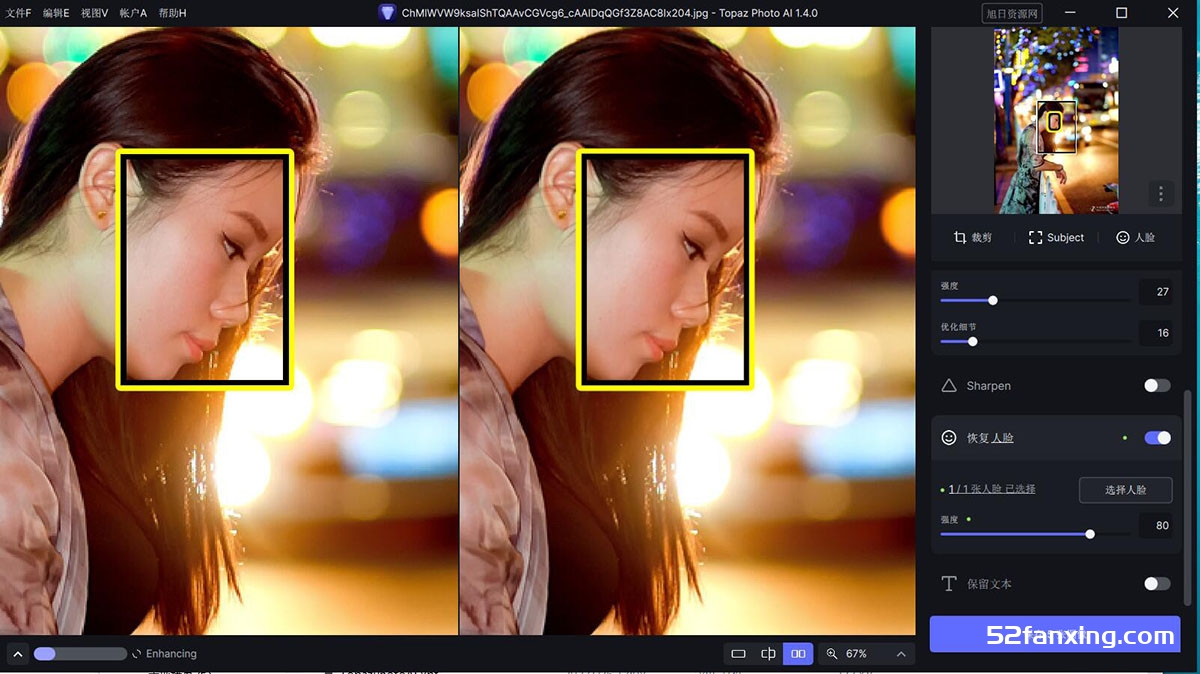Viewport: 1200px width, 674px height.
Task: Click the upper 强度 slider handle at 27
Action: point(993,300)
